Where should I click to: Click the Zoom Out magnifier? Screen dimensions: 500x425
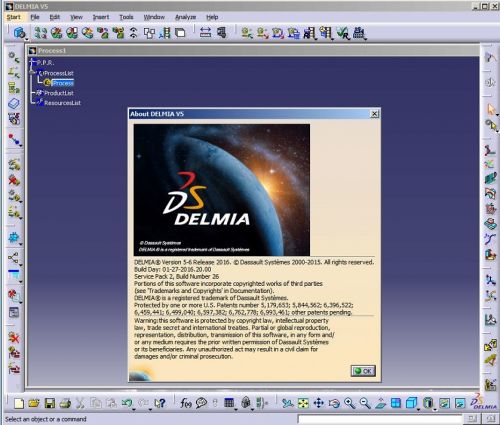(x=365, y=403)
